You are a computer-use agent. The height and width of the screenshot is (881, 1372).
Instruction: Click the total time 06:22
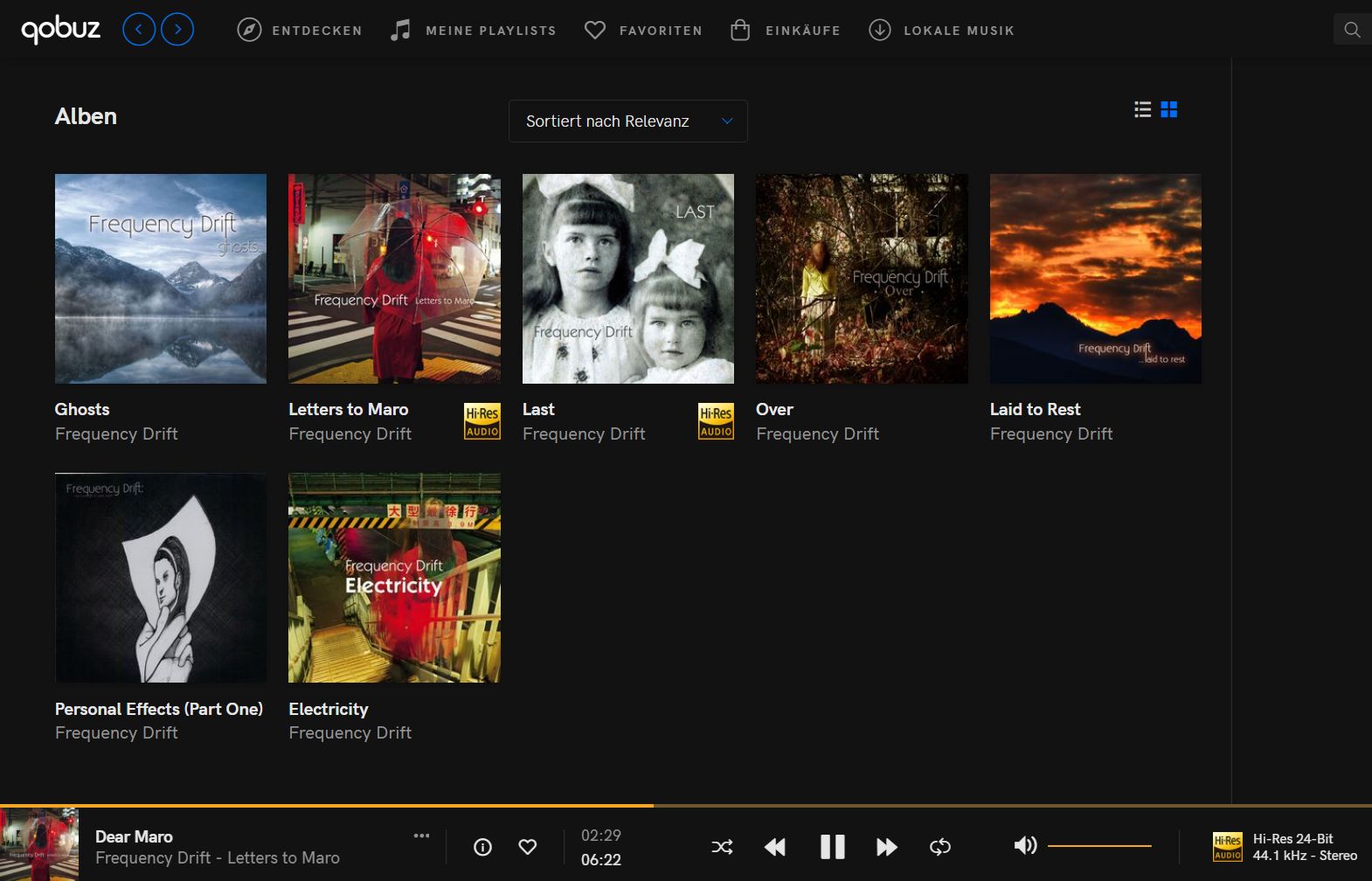[601, 860]
